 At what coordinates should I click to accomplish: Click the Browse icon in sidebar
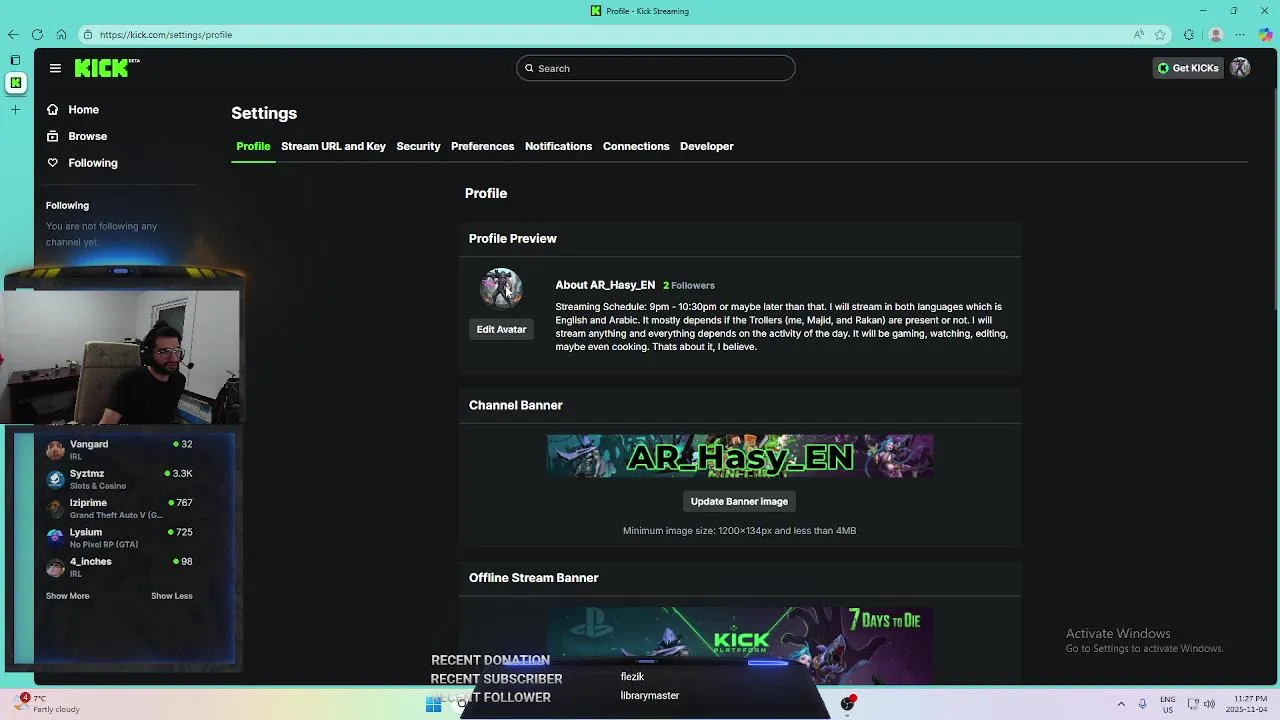(x=52, y=136)
